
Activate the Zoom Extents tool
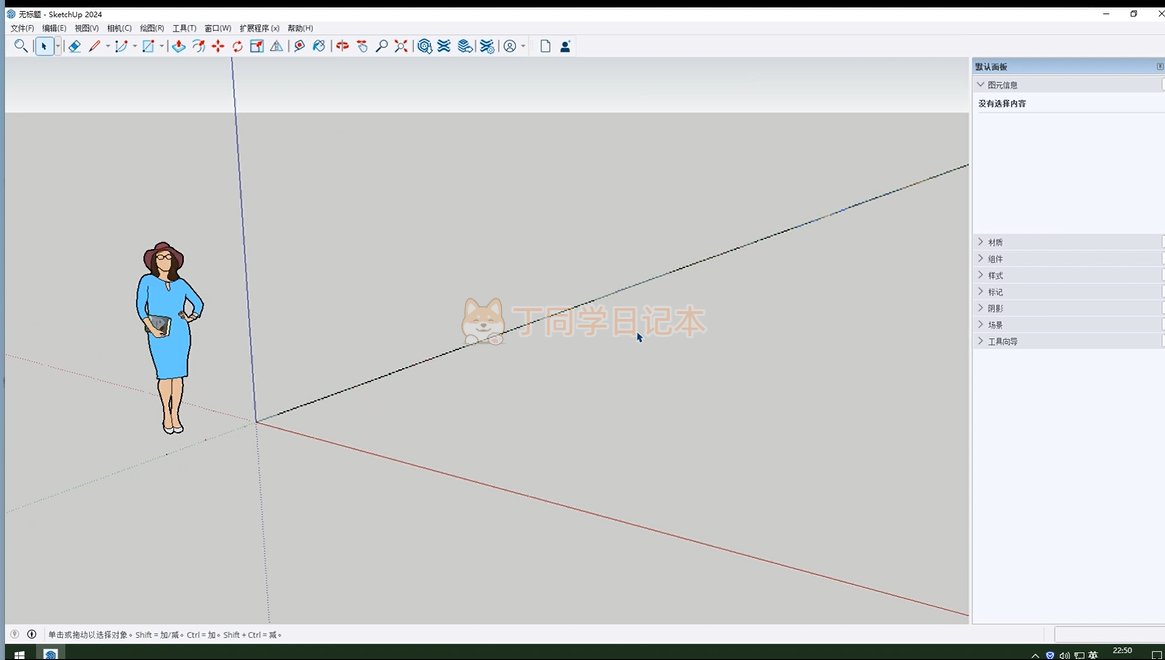401,46
